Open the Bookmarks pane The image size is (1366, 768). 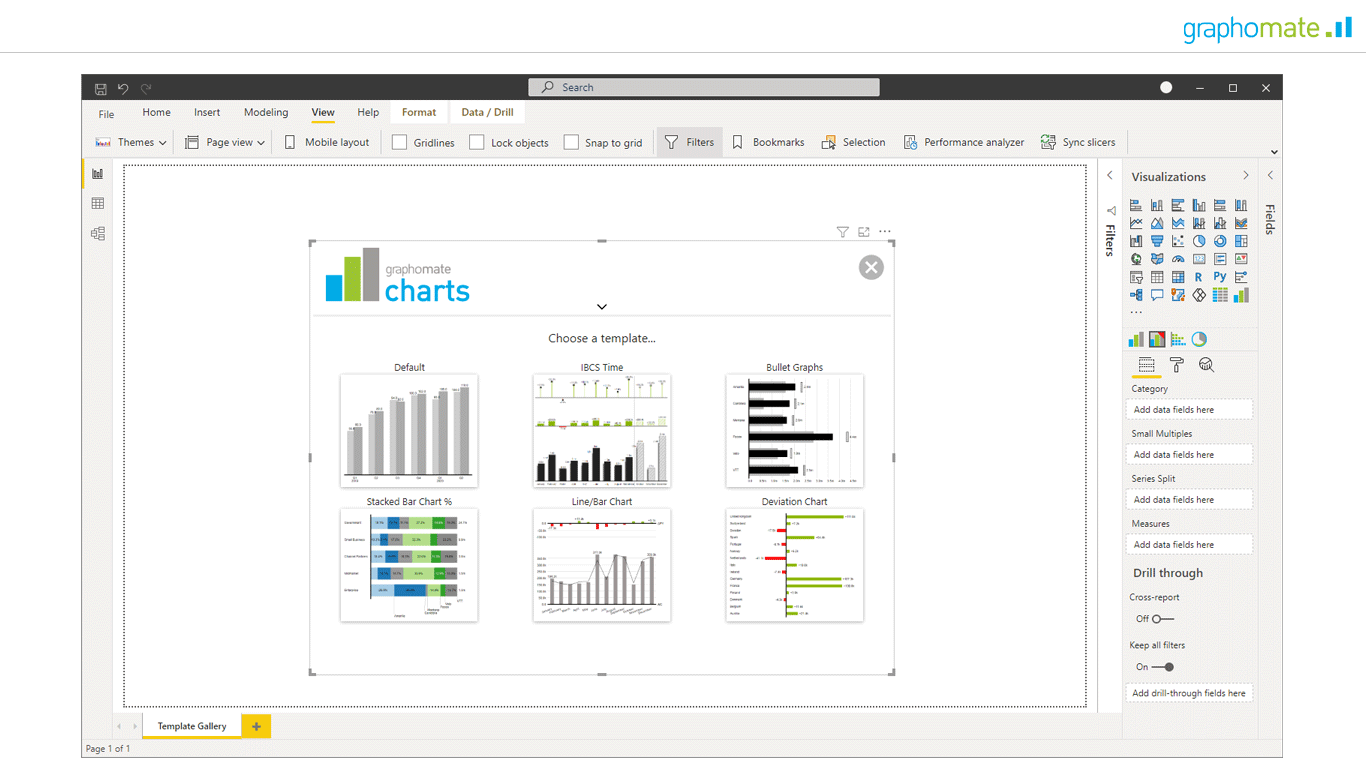tap(768, 142)
